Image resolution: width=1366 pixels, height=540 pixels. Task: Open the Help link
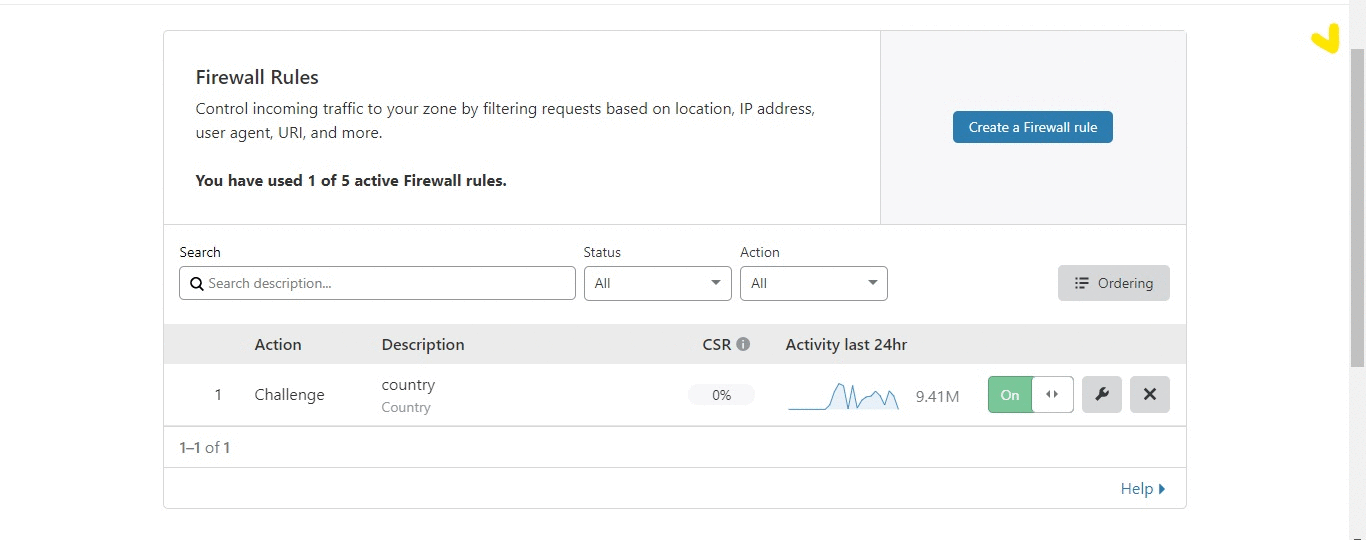coord(1136,489)
